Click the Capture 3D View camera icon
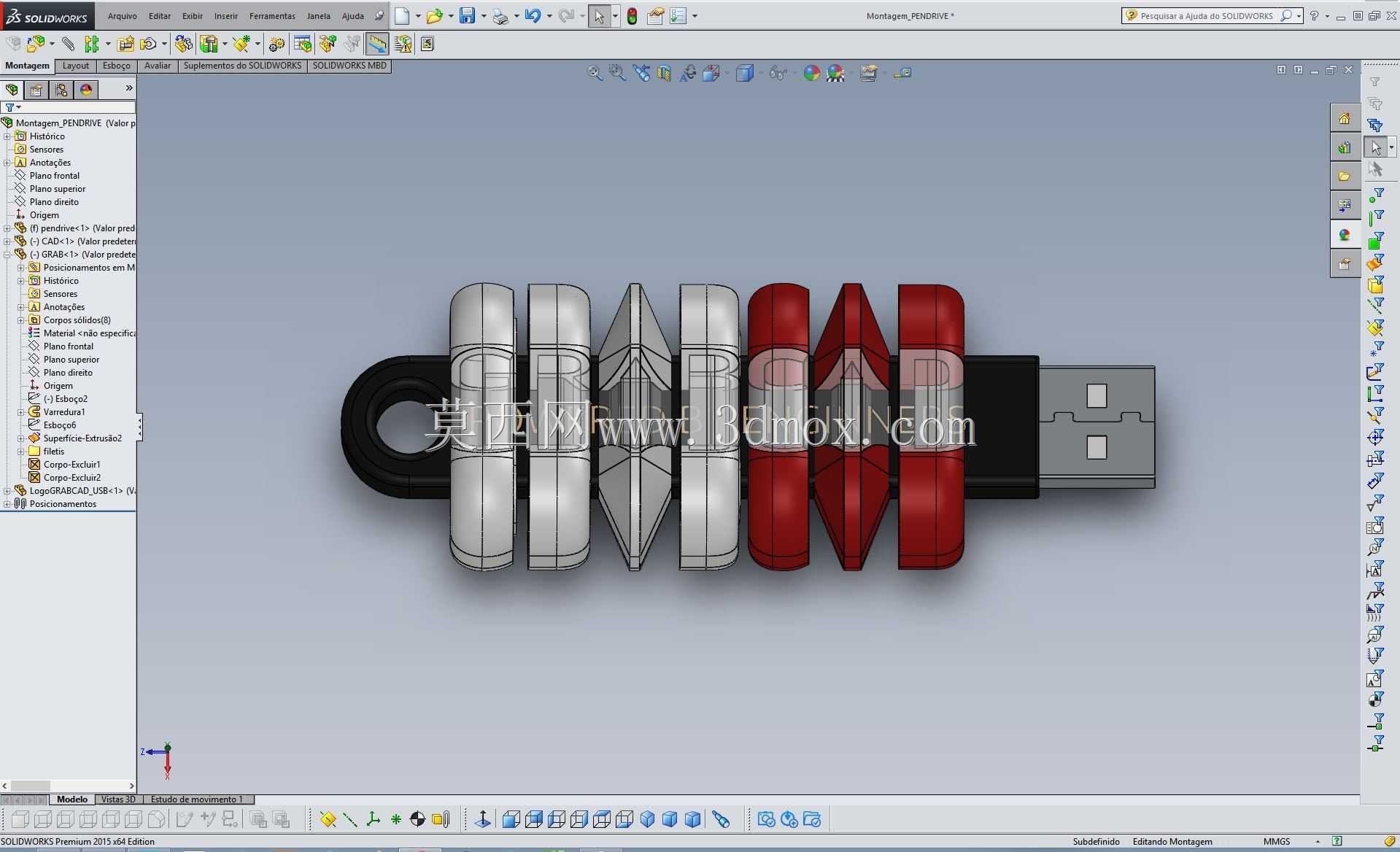The height and width of the screenshot is (852, 1400). pyautogui.click(x=766, y=819)
